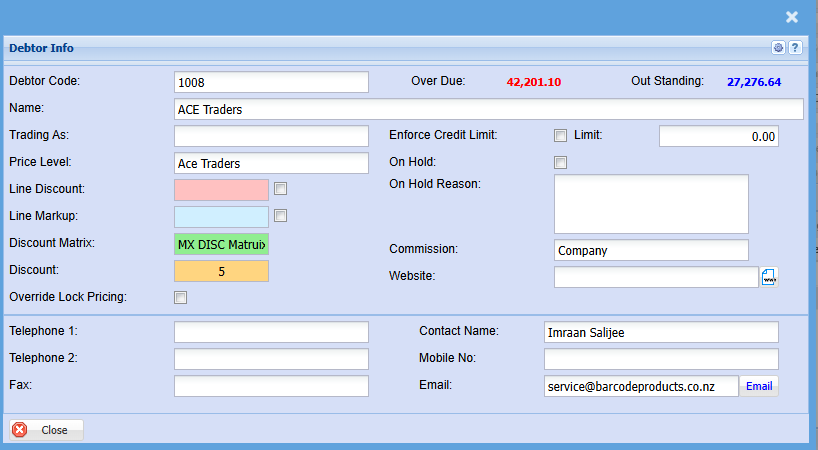Focus the Telephone 2 input field
This screenshot has height=450, width=818.
(271, 359)
